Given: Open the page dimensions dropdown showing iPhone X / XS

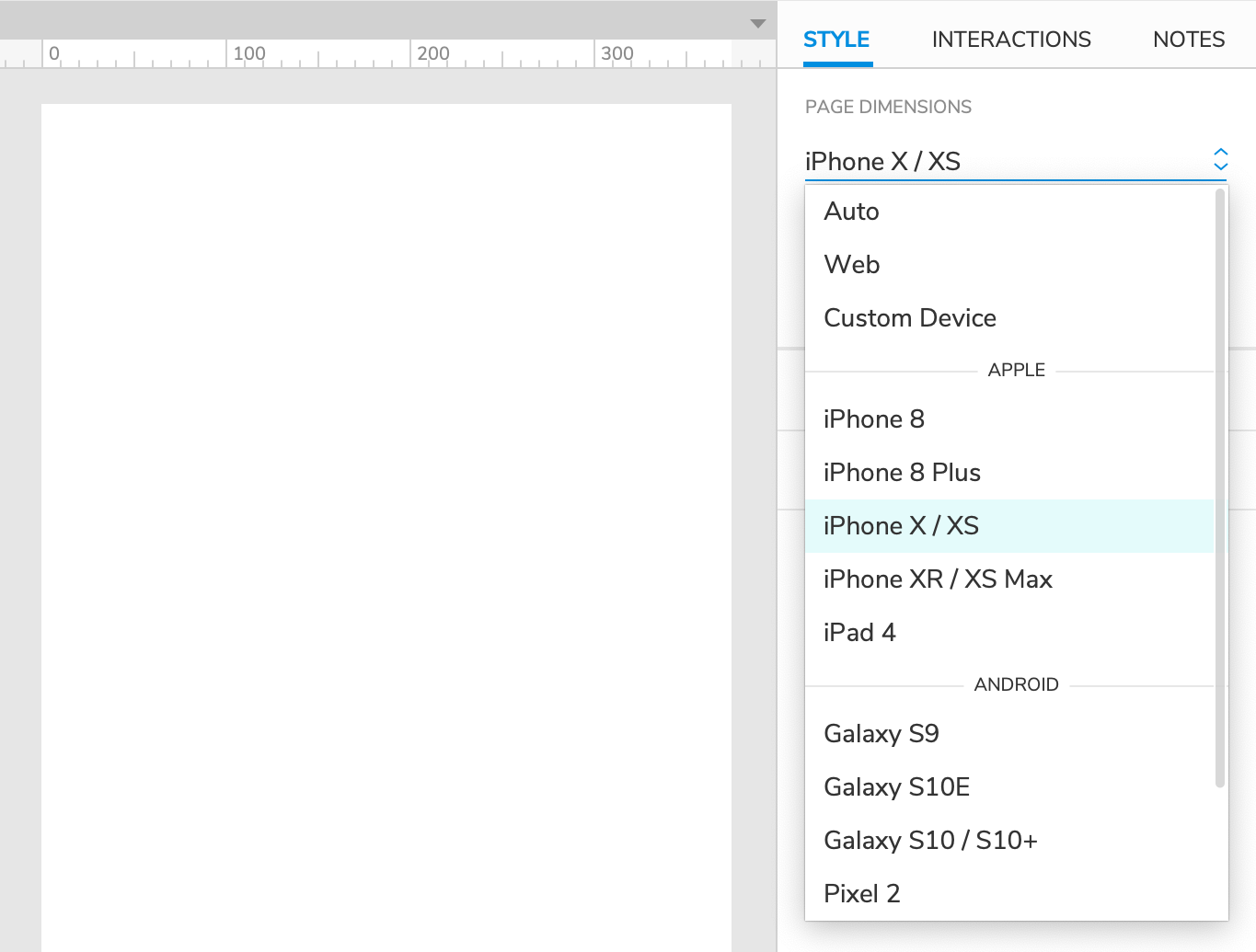Looking at the screenshot, I should [x=1017, y=161].
